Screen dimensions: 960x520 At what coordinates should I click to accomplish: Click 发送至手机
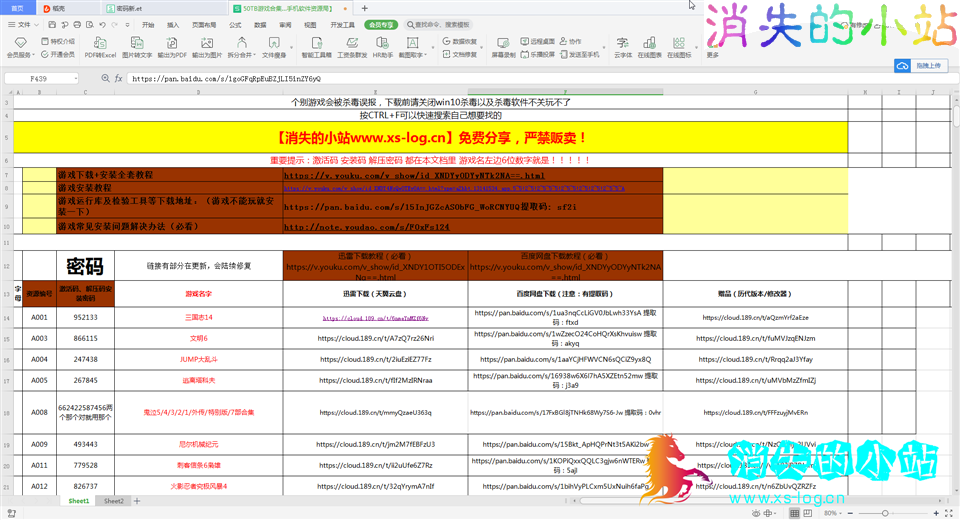tap(580, 55)
